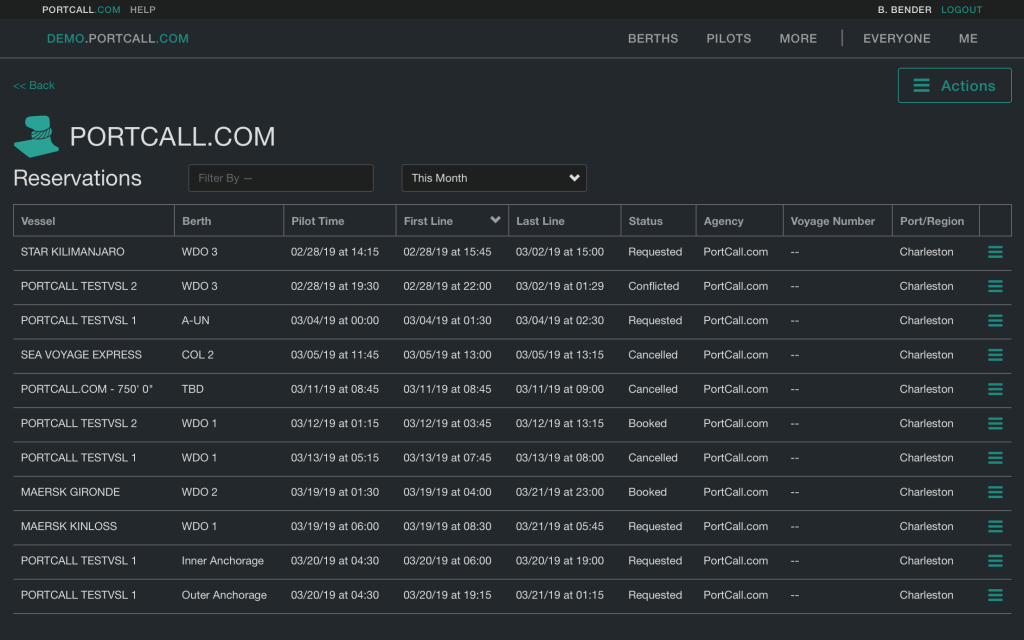This screenshot has width=1024, height=640.
Task: Click the Filter By input field
Action: (x=280, y=177)
